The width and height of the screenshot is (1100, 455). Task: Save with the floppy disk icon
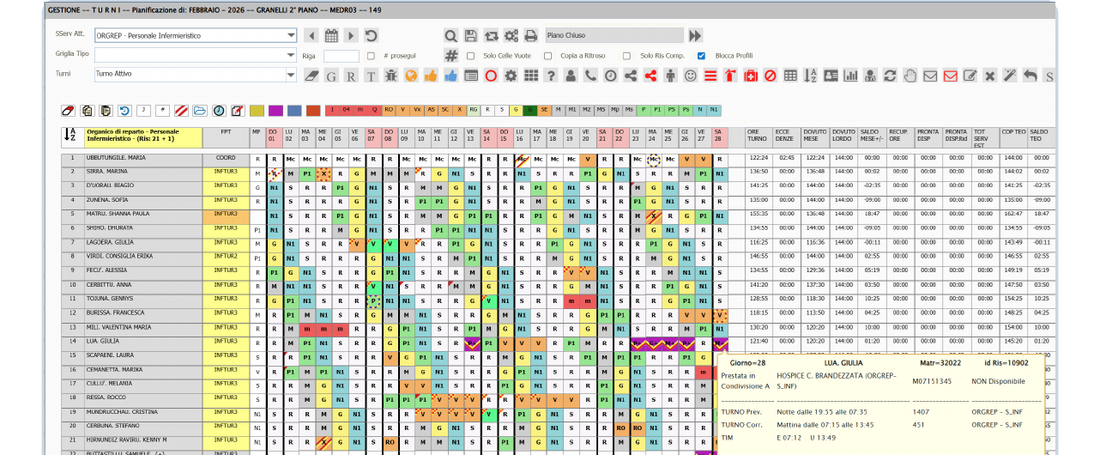(471, 36)
